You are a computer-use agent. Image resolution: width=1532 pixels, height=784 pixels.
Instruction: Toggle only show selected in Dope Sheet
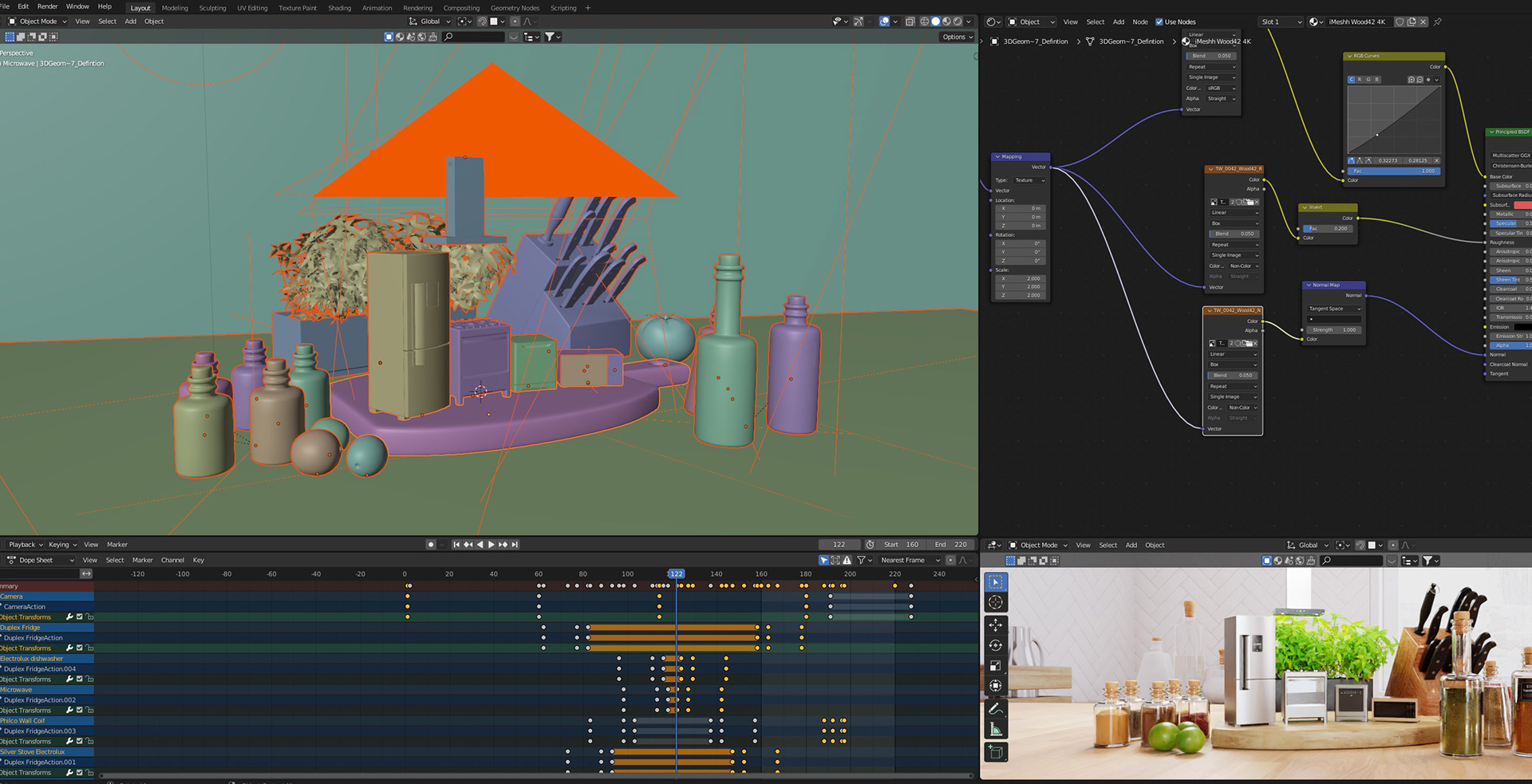(x=823, y=560)
